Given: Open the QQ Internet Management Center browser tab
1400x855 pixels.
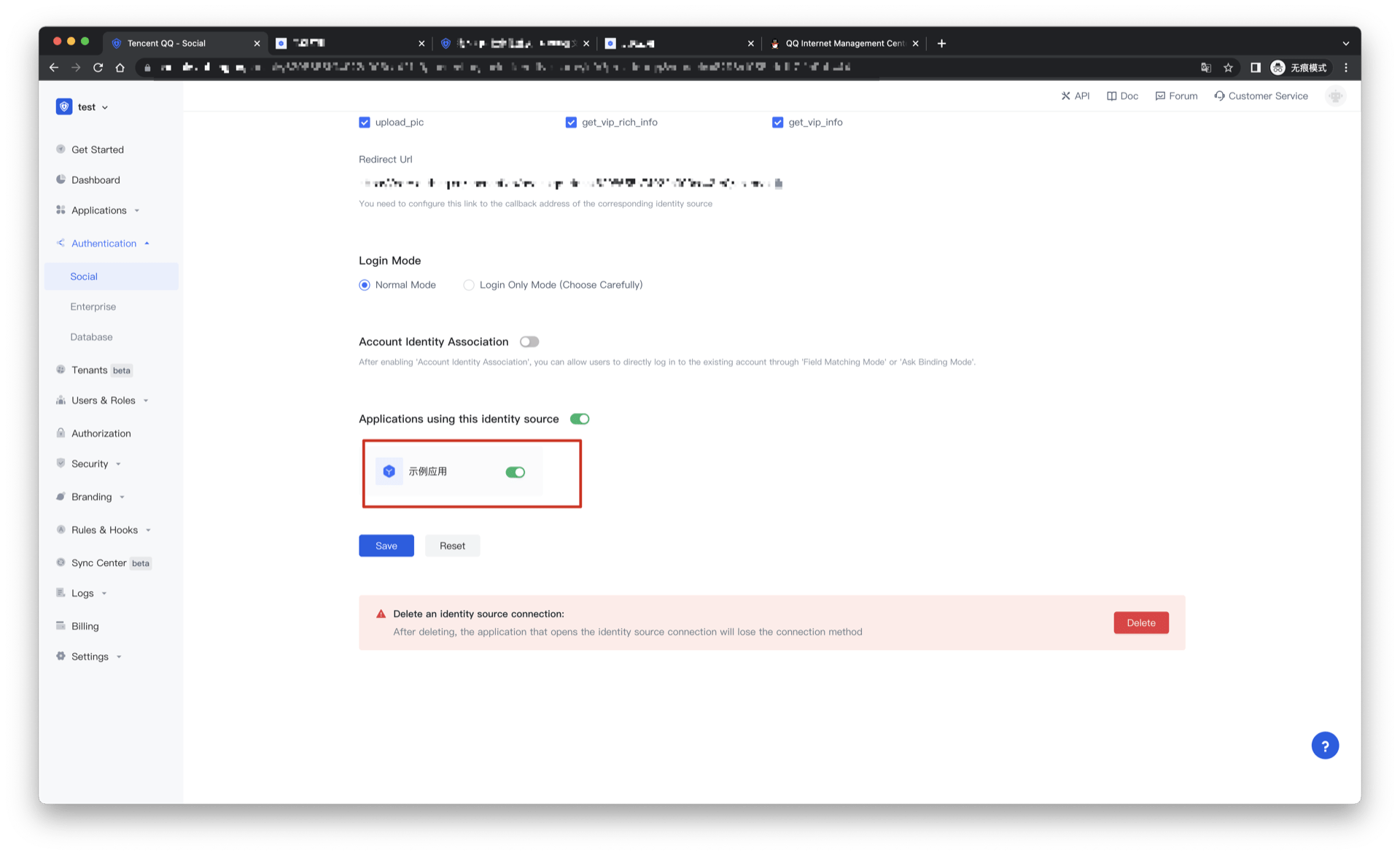Looking at the screenshot, I should pos(846,43).
